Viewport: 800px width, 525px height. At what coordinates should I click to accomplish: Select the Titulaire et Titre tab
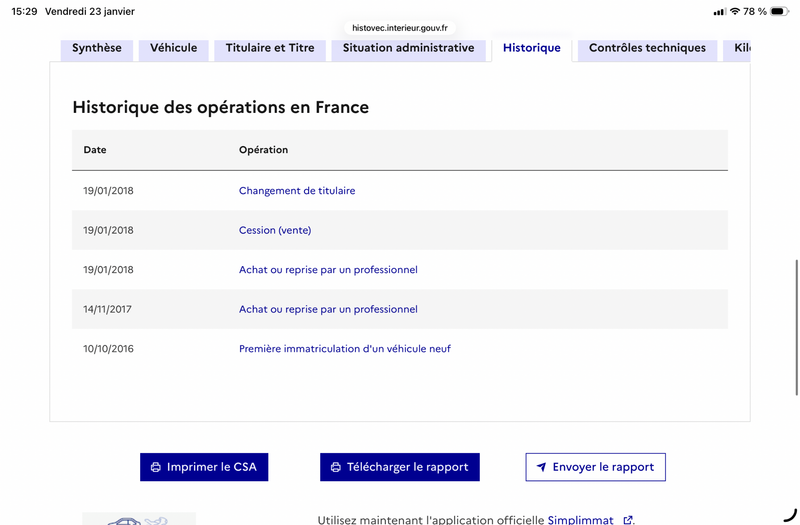click(270, 50)
